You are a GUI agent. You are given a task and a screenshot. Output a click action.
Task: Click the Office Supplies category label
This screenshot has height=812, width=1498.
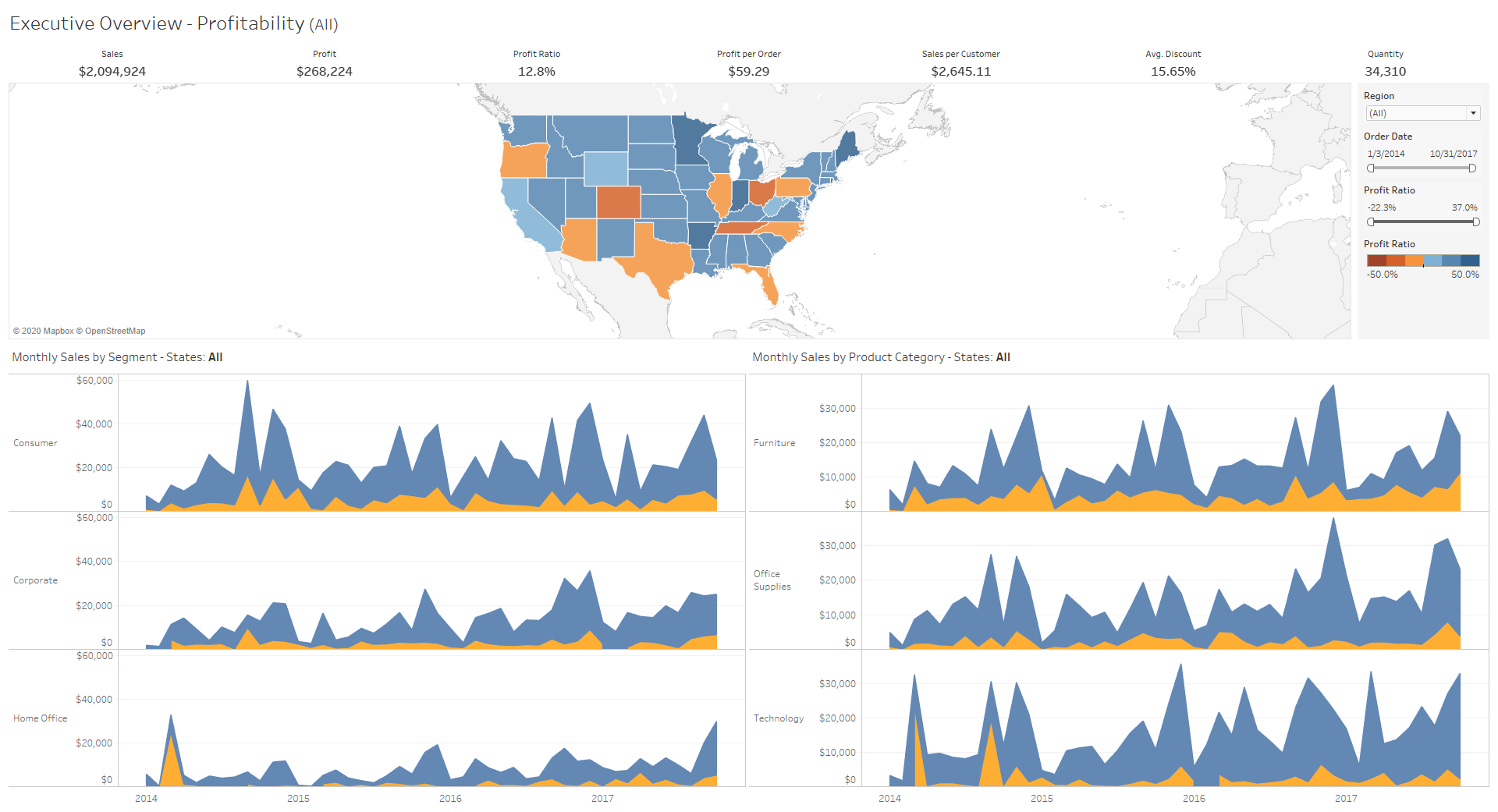tap(772, 580)
